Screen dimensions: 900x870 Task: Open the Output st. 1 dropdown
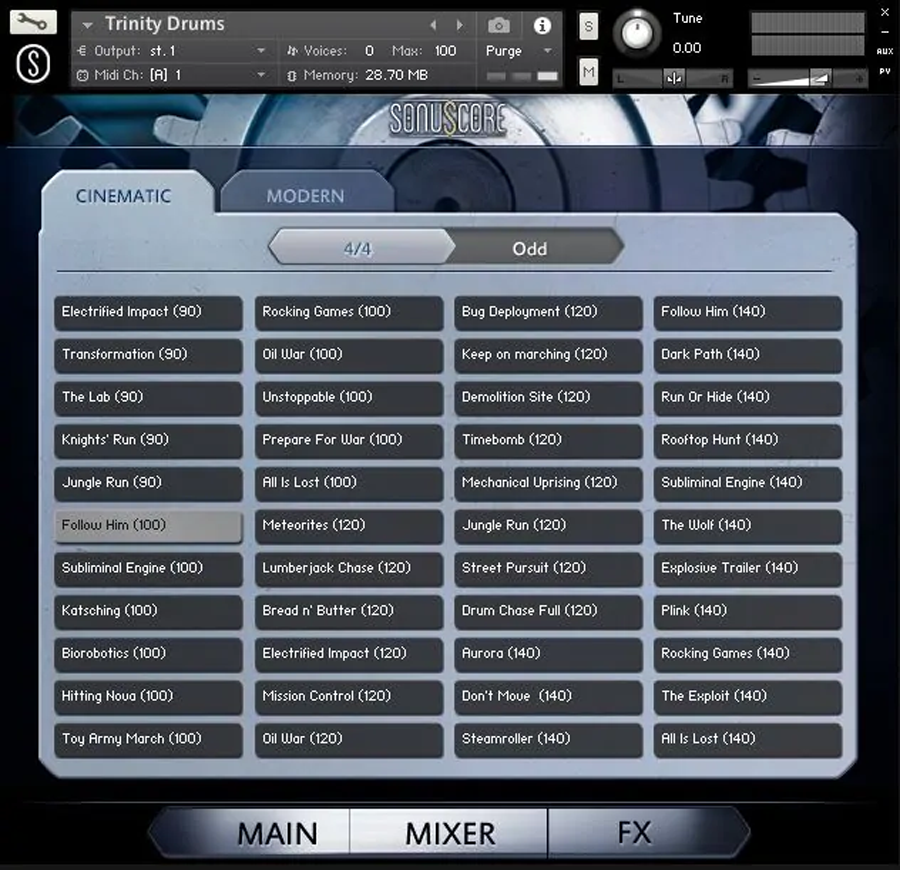[171, 51]
